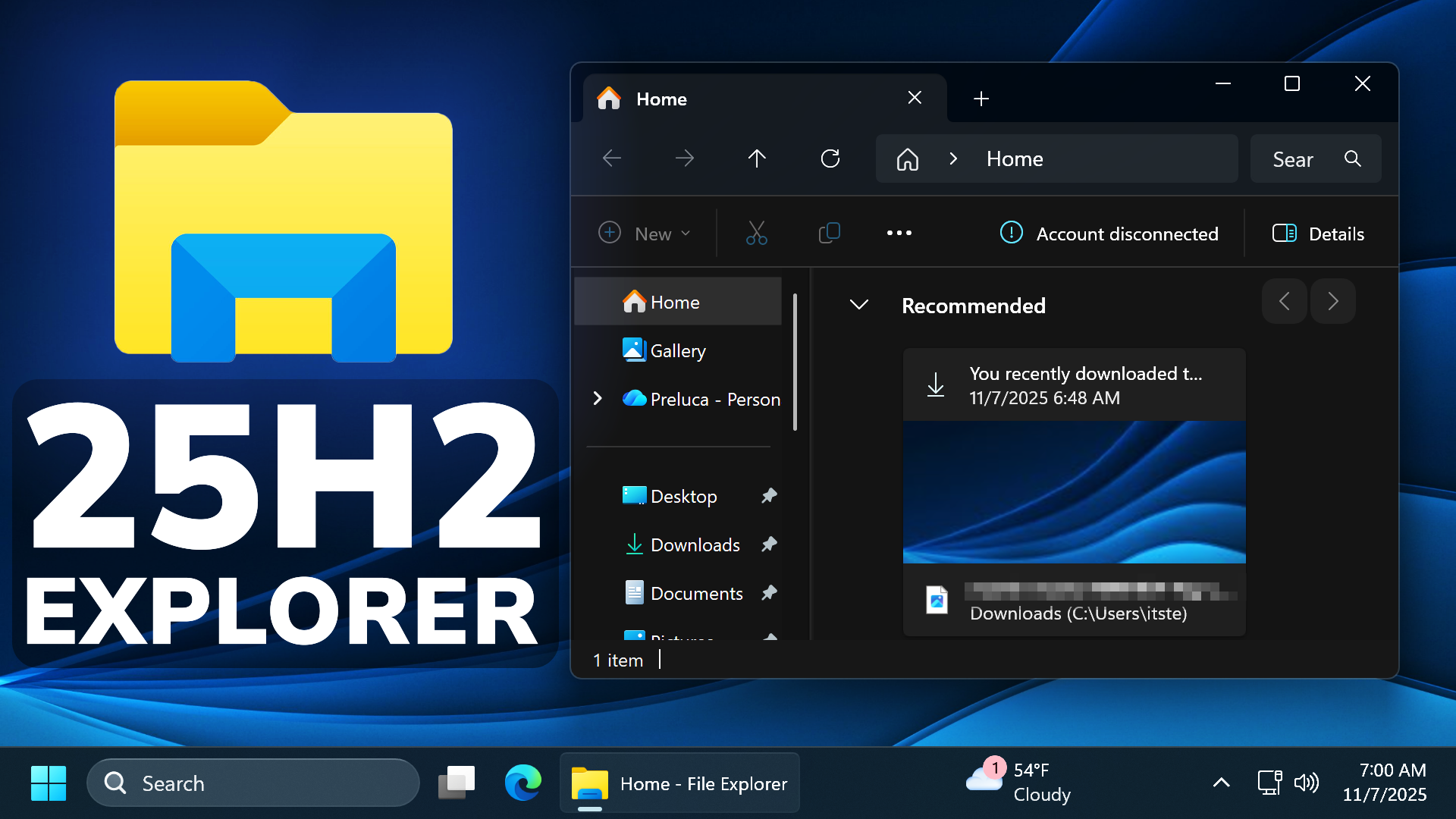The width and height of the screenshot is (1456, 819).
Task: Unpin Documents from the sidebar
Action: tap(769, 592)
